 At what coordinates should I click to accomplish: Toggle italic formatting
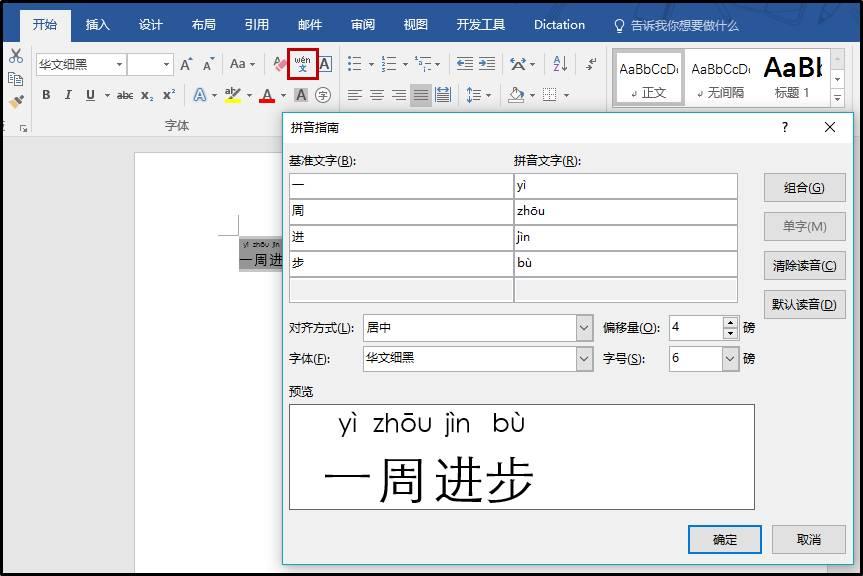[x=69, y=95]
